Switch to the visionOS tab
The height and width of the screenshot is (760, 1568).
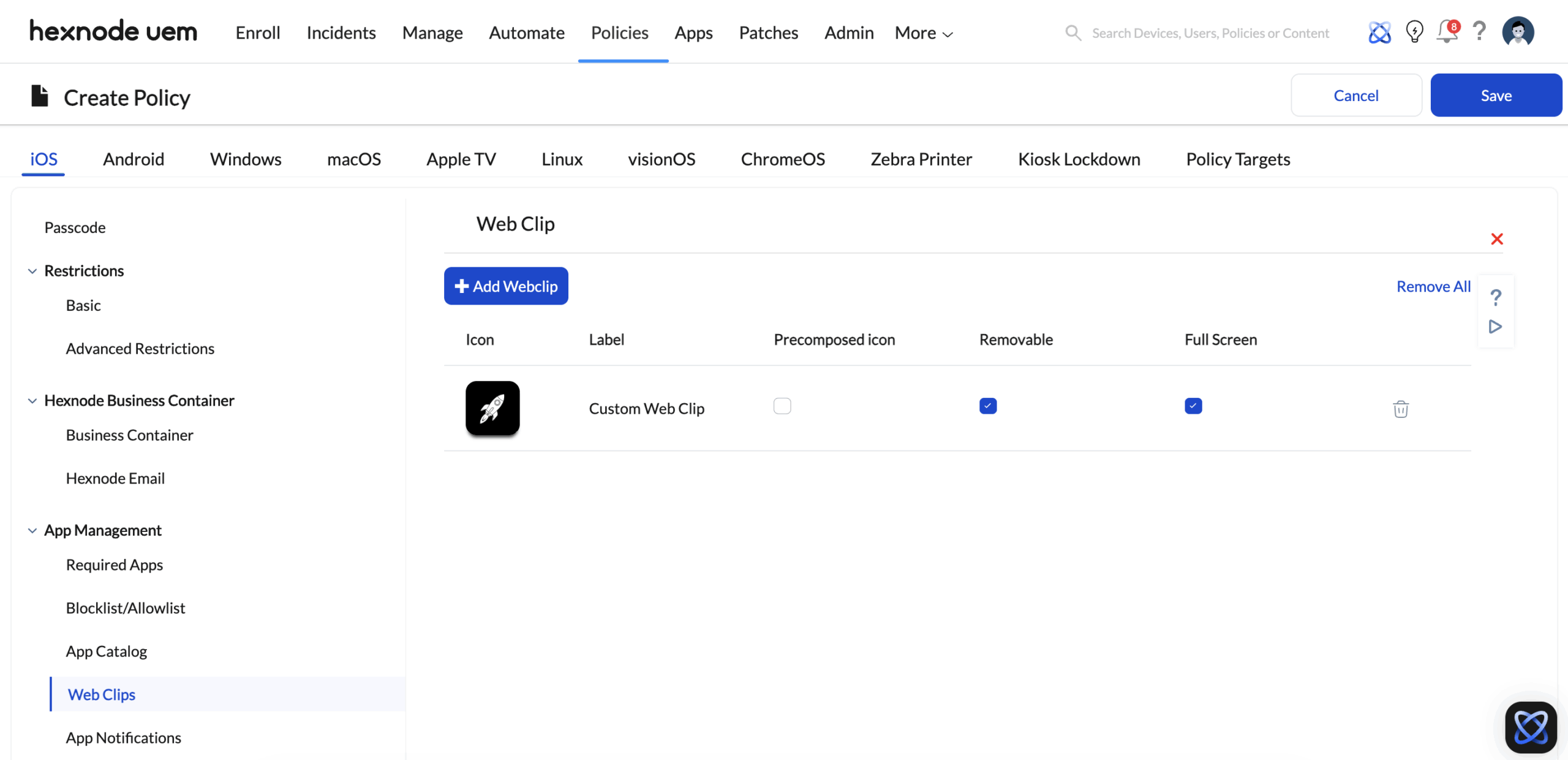(661, 159)
